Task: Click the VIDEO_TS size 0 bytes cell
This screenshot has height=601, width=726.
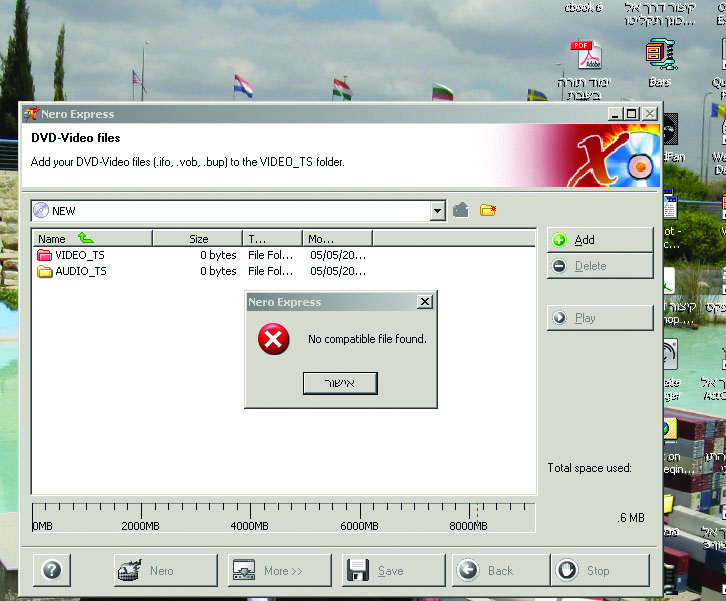Action: click(218, 255)
